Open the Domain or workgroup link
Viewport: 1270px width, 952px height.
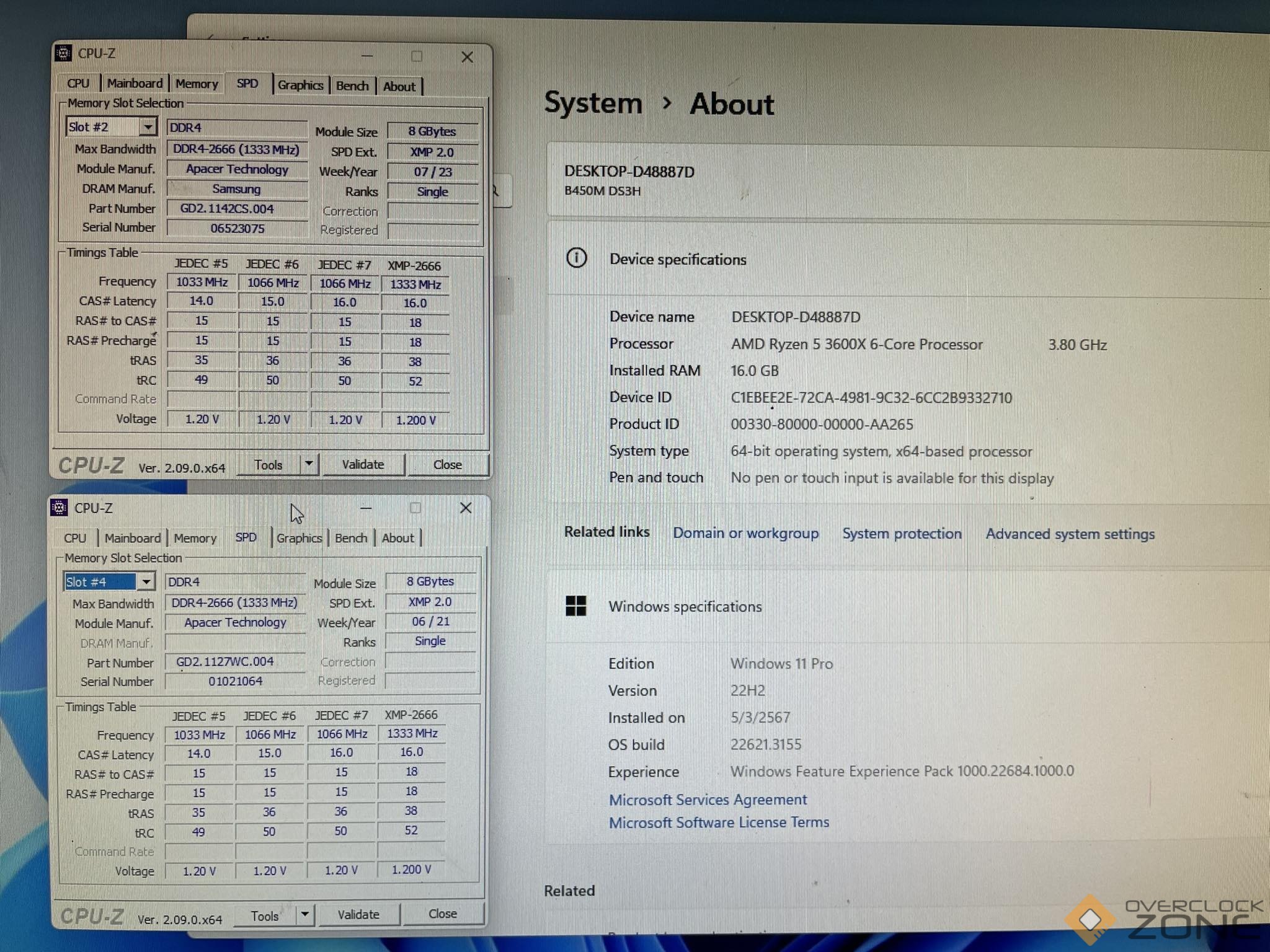[x=745, y=533]
